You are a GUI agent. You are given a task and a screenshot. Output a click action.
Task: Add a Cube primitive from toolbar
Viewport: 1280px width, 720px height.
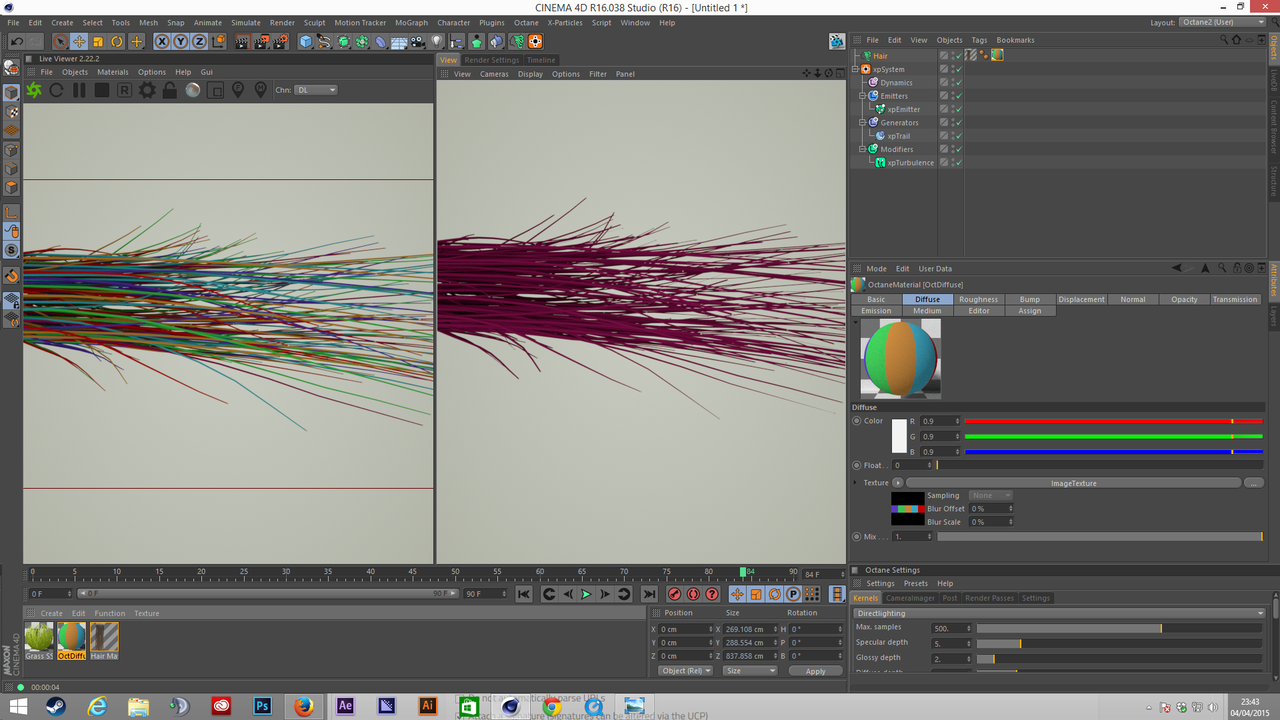point(306,41)
